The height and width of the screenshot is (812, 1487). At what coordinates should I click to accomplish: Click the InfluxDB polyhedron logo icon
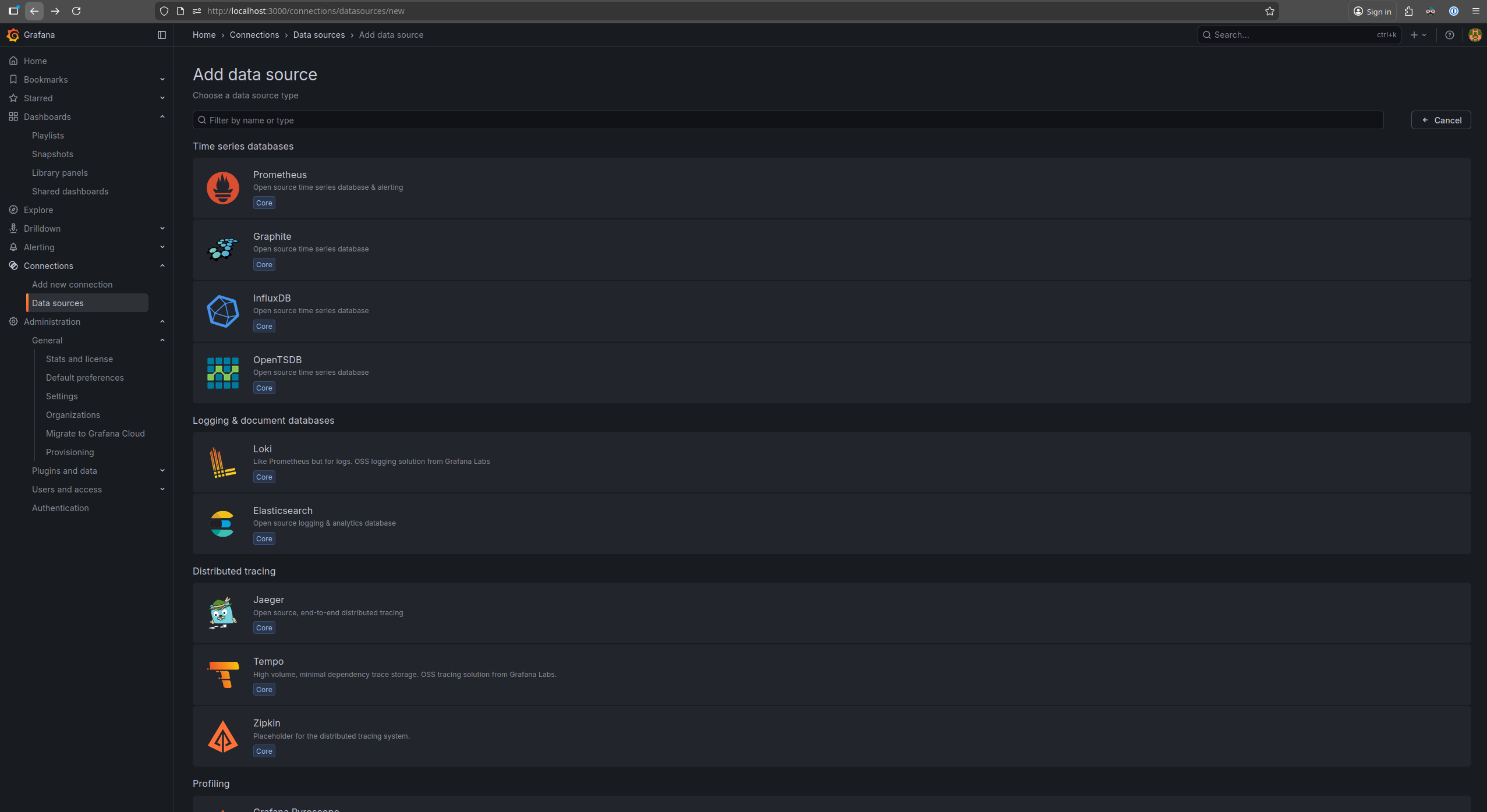click(x=222, y=311)
